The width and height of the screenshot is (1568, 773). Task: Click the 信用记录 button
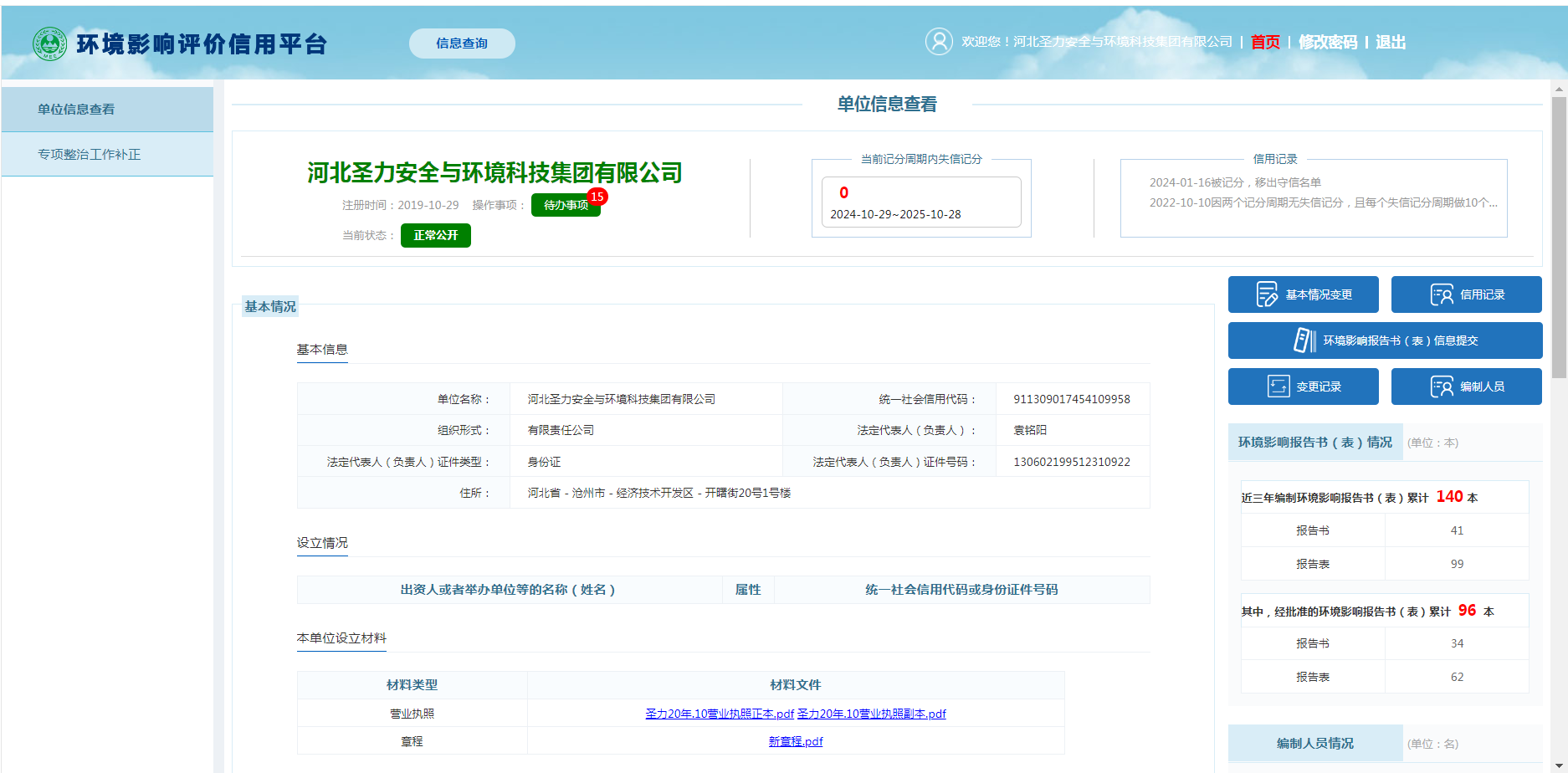pos(1466,294)
